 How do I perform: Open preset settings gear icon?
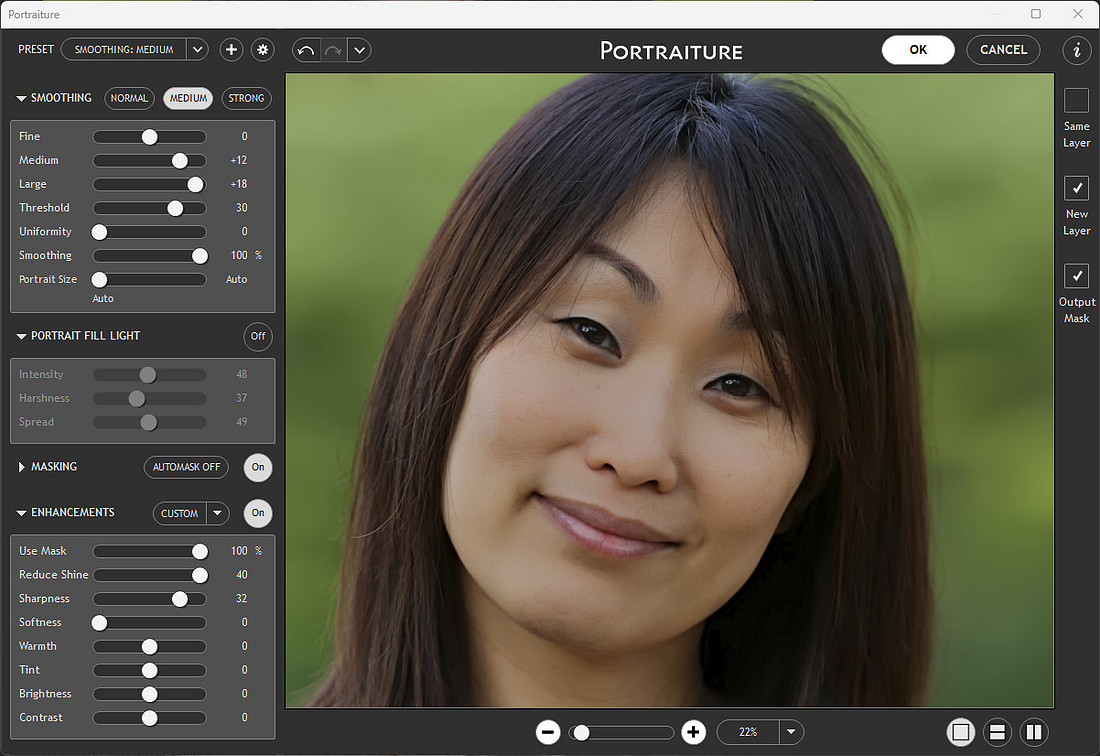pos(263,50)
